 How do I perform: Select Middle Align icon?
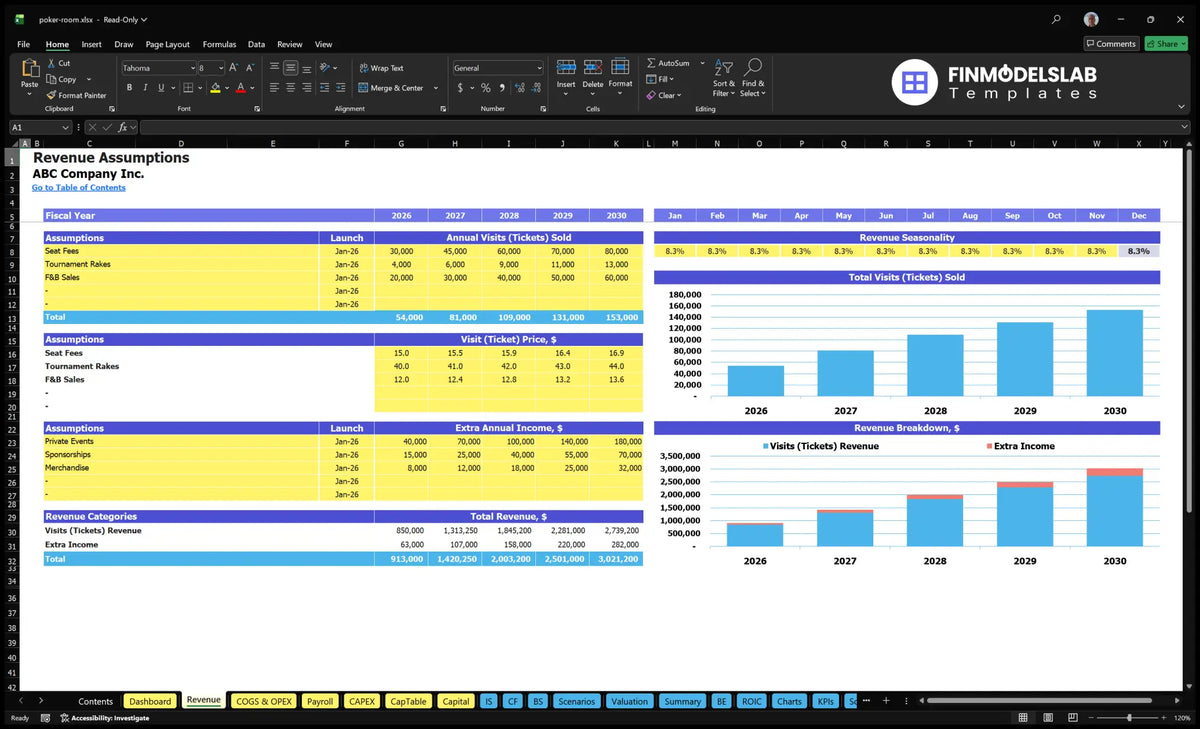coord(290,68)
